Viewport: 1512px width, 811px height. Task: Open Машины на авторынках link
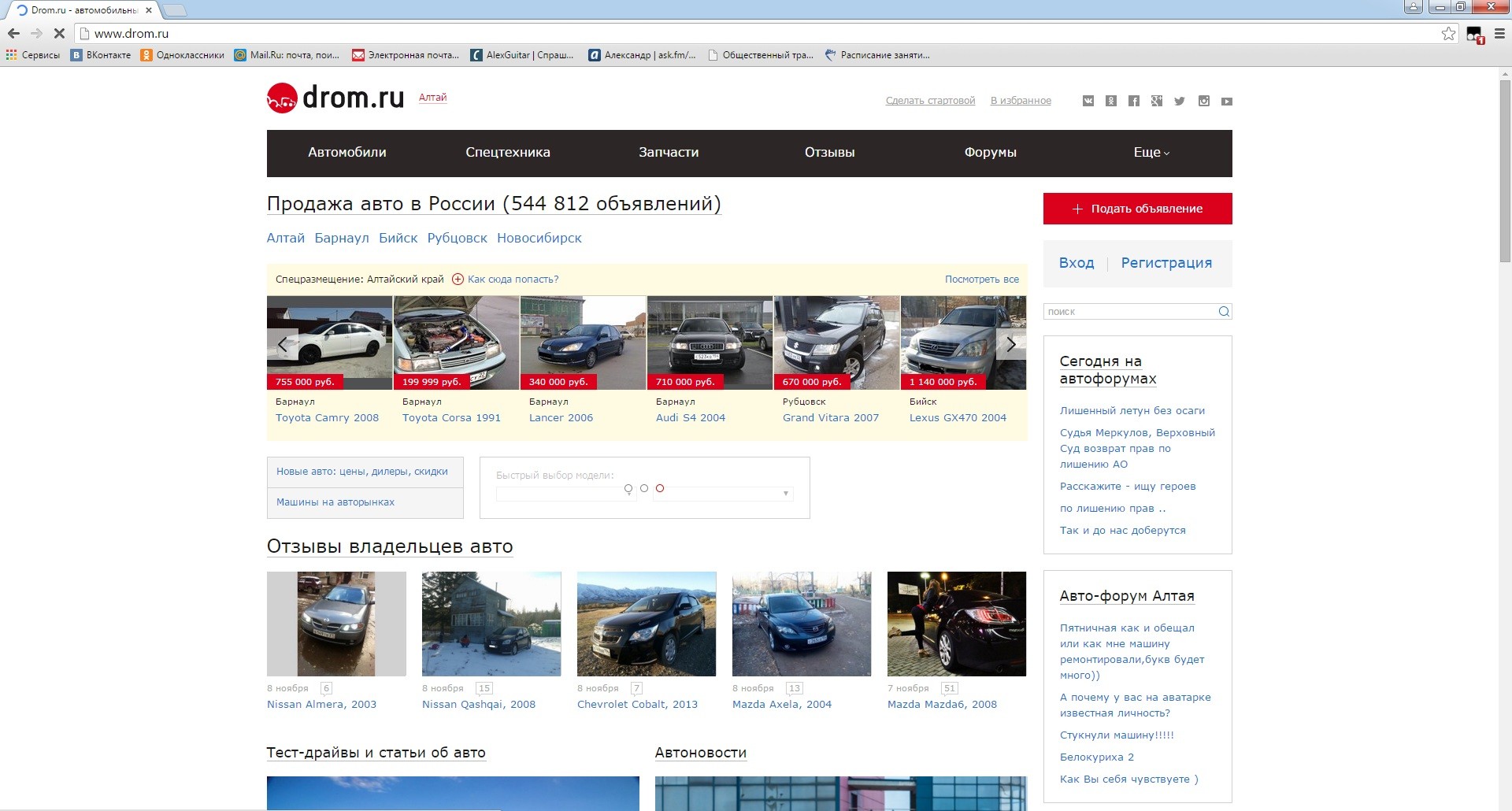click(335, 502)
